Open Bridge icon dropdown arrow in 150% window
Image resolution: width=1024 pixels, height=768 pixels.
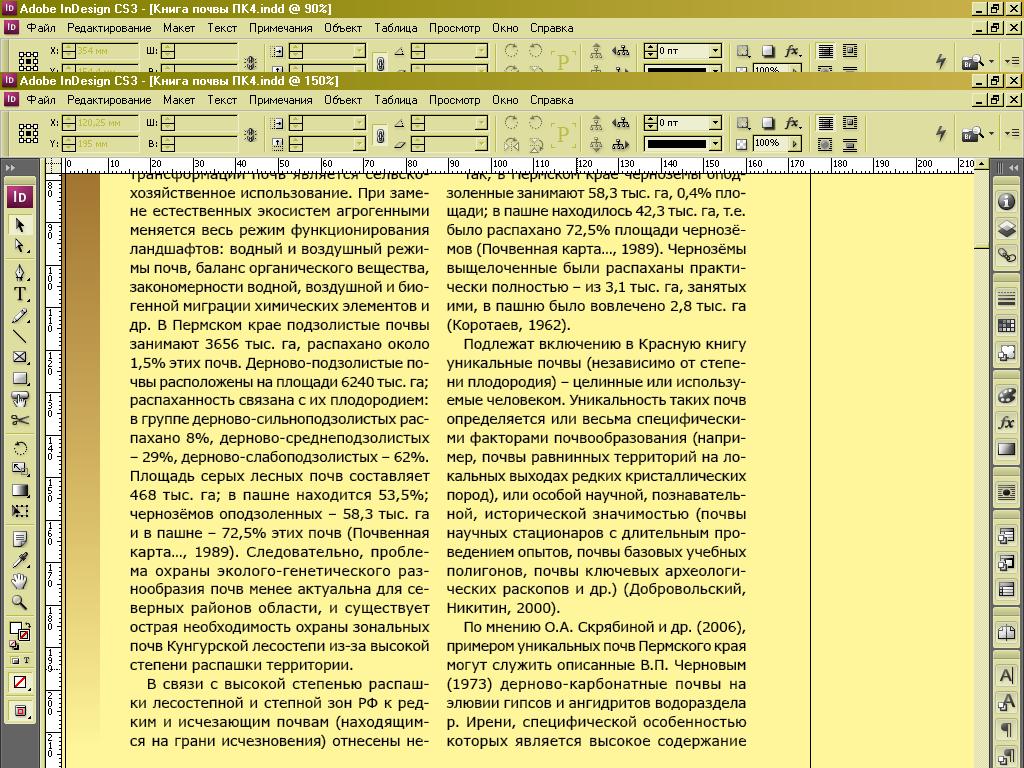click(991, 134)
